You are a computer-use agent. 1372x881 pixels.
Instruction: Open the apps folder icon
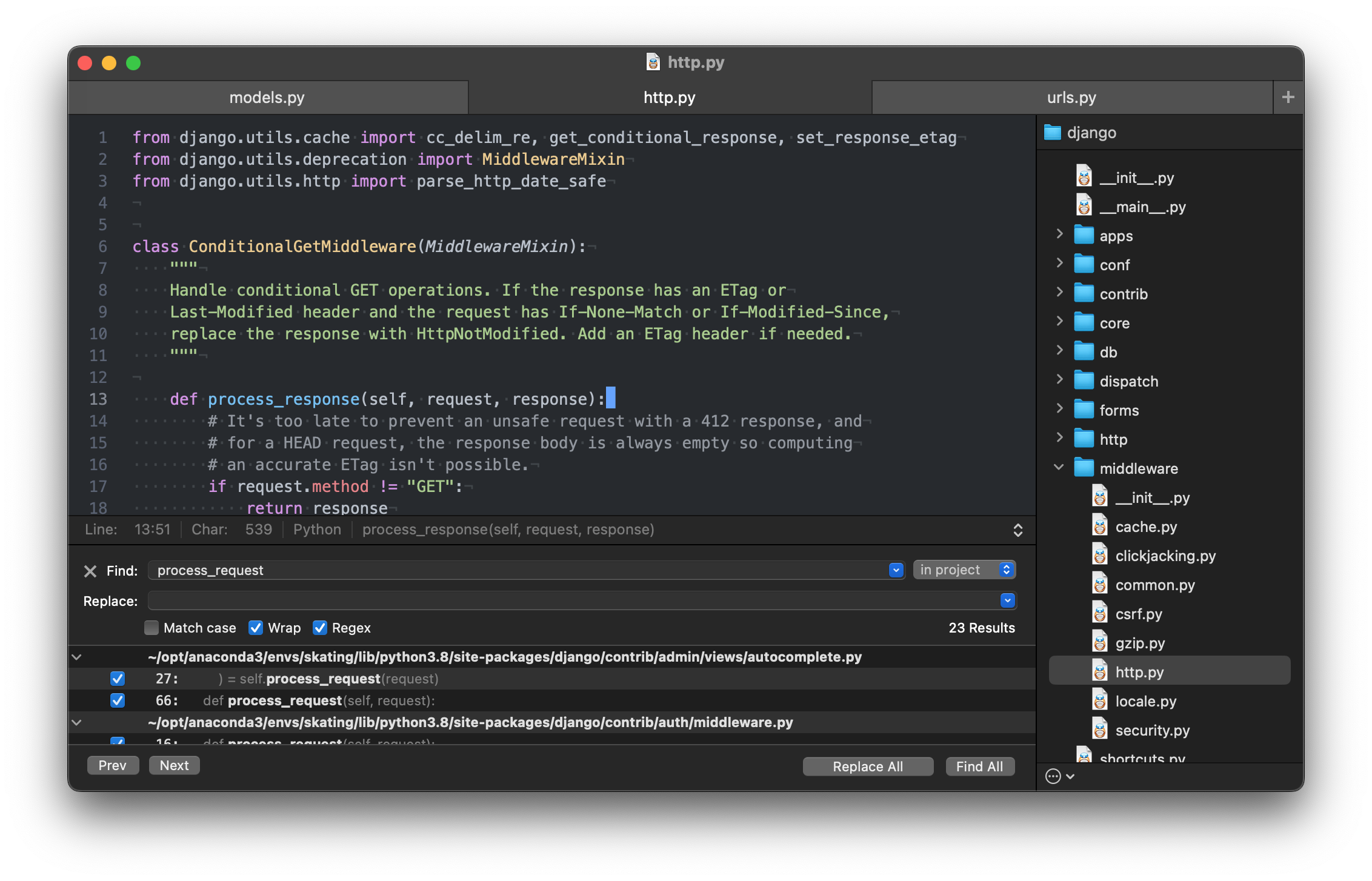tap(1084, 236)
